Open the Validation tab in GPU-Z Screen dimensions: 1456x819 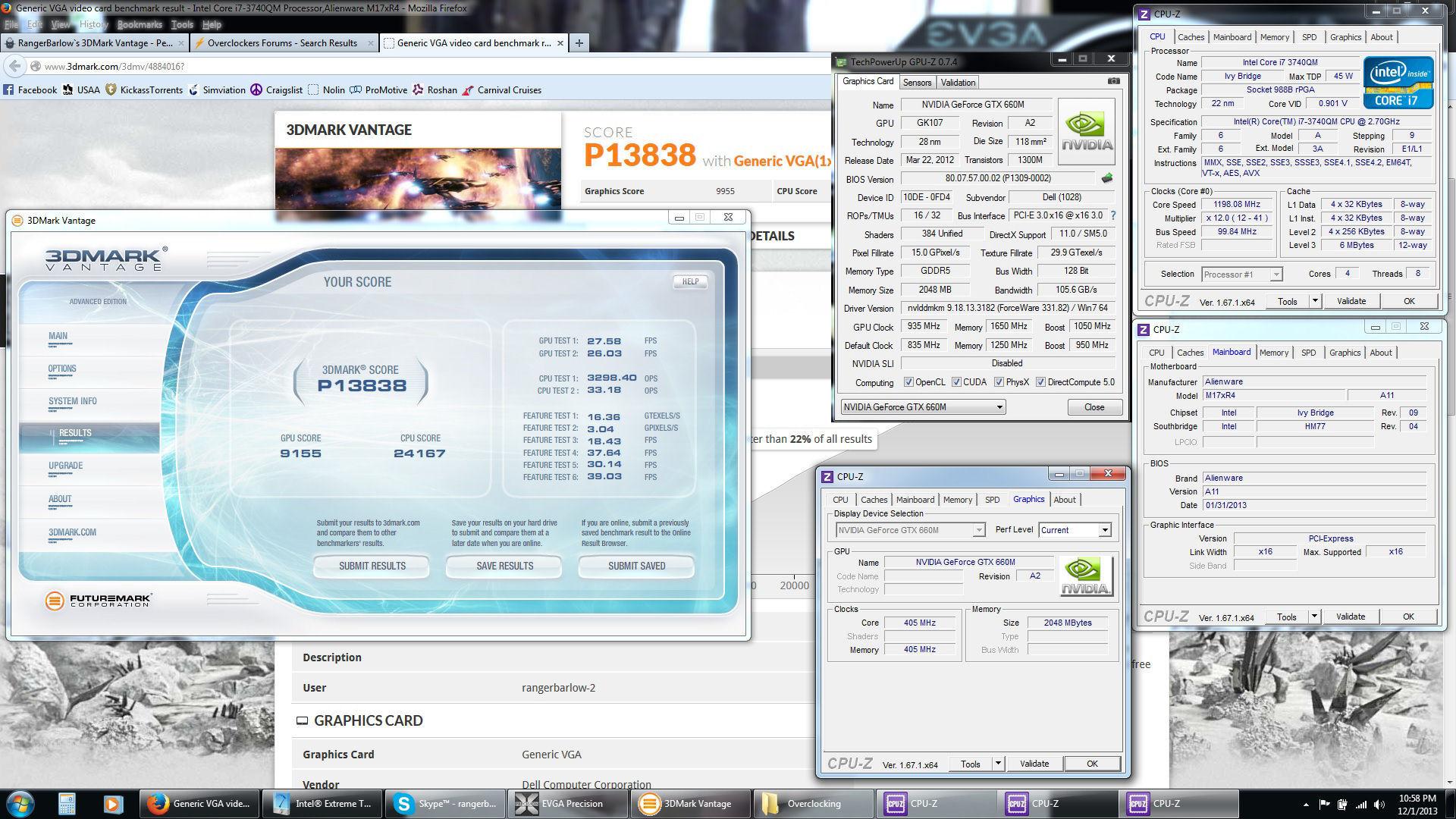958,83
